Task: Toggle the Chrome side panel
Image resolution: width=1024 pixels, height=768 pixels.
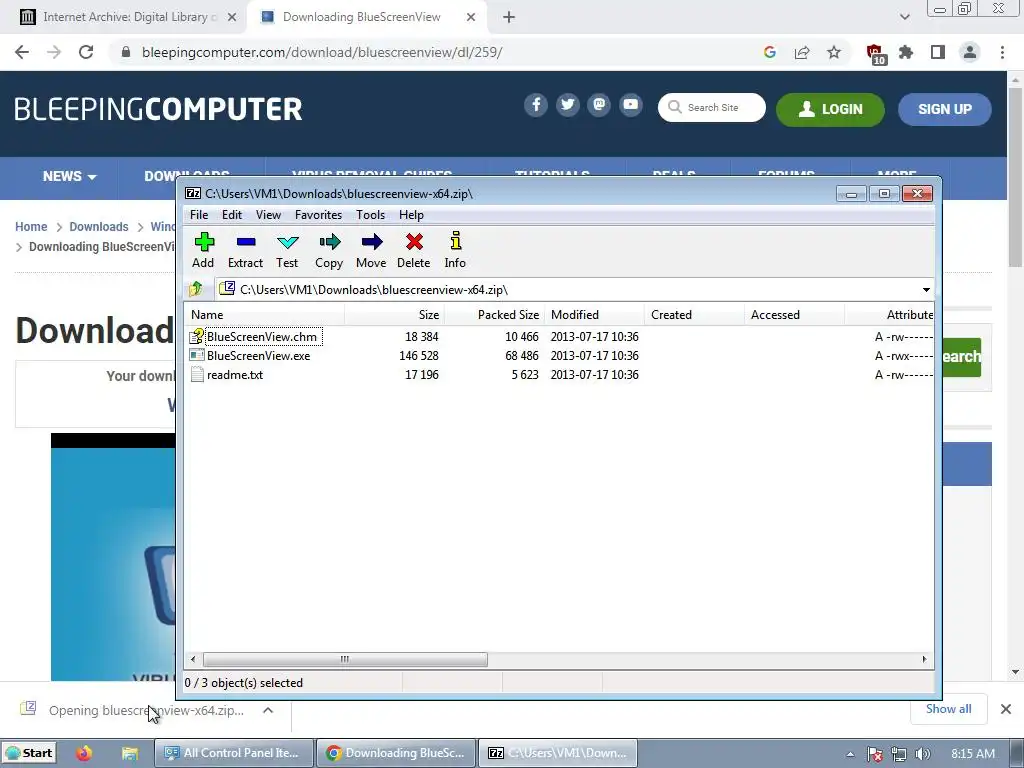Action: pos(938,52)
